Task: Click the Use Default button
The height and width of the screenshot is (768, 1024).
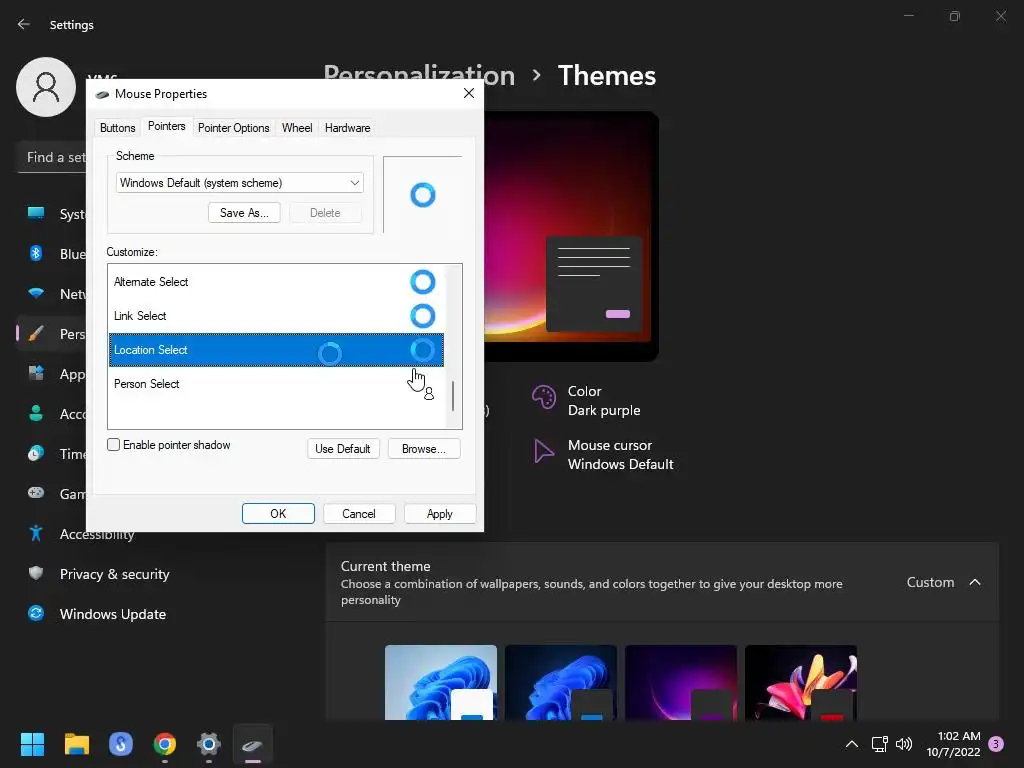Action: coord(343,449)
